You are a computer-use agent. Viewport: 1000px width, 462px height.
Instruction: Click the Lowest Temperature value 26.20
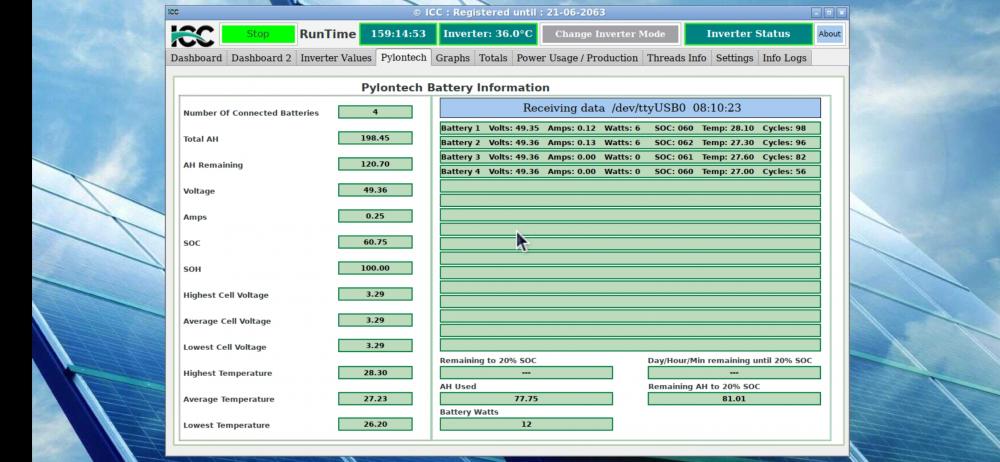coord(375,424)
